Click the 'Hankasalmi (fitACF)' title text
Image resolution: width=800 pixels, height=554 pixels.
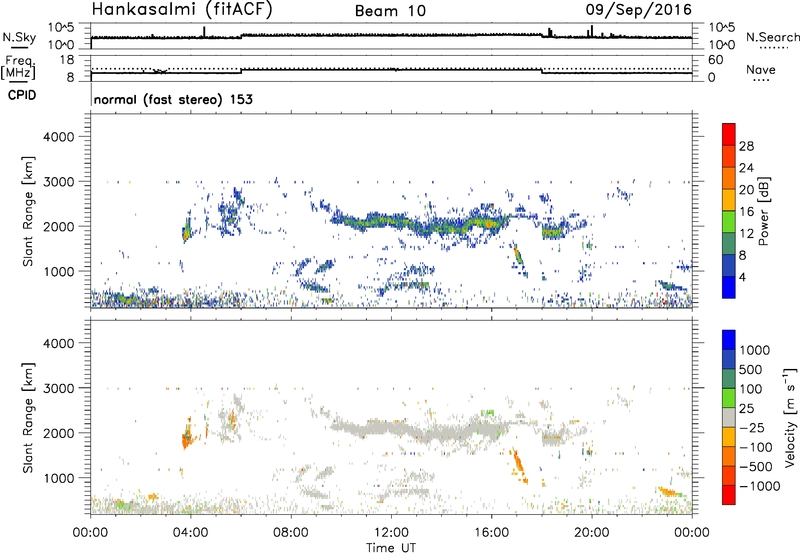tap(182, 10)
